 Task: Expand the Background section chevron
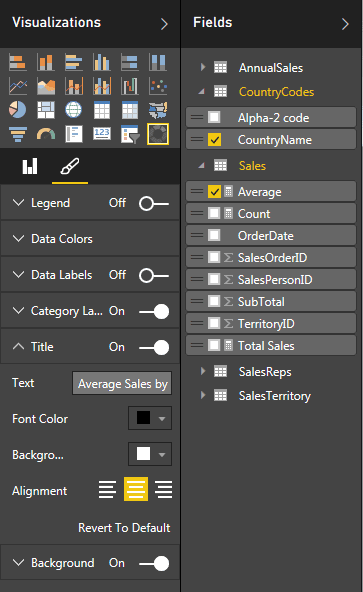pos(19,563)
